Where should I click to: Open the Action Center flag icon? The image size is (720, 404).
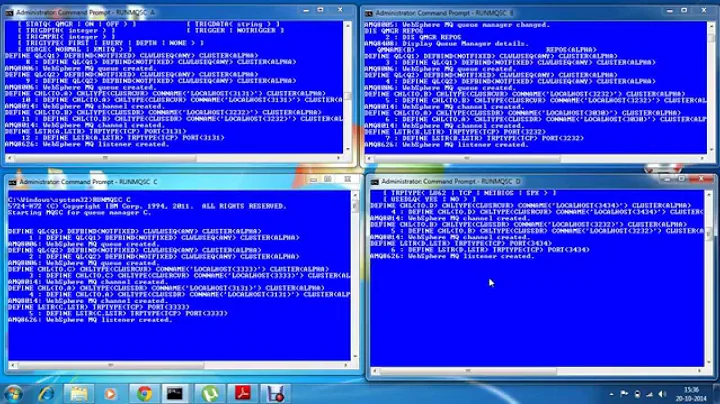tap(624, 394)
